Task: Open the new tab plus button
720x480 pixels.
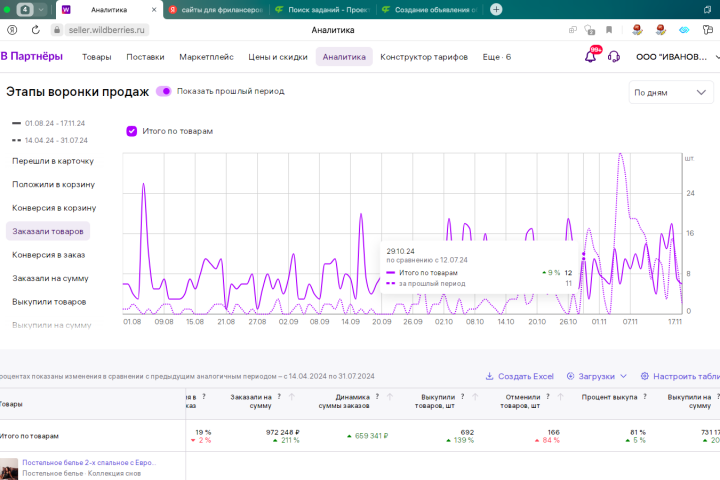Action: (496, 9)
